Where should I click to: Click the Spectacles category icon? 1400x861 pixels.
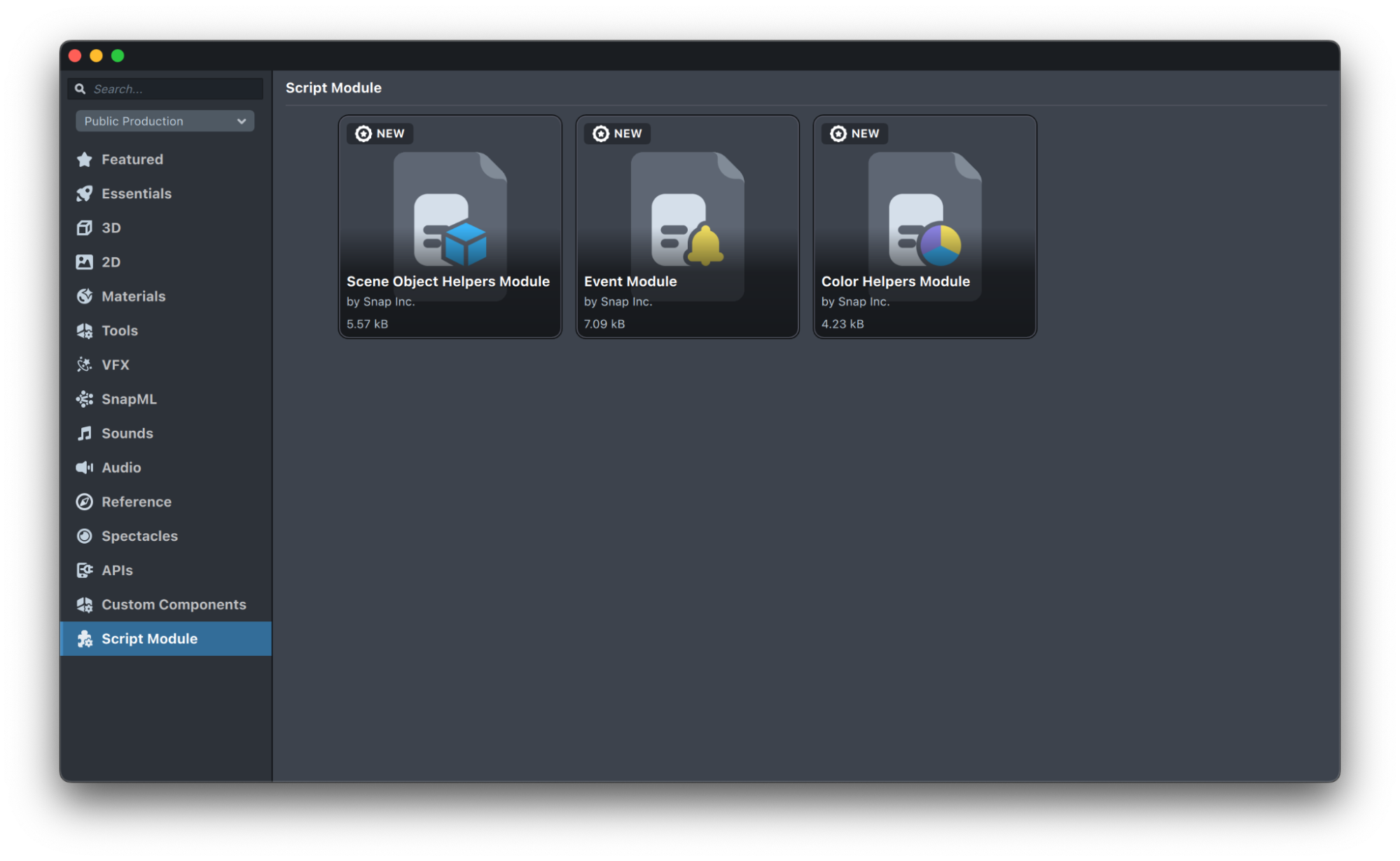85,536
